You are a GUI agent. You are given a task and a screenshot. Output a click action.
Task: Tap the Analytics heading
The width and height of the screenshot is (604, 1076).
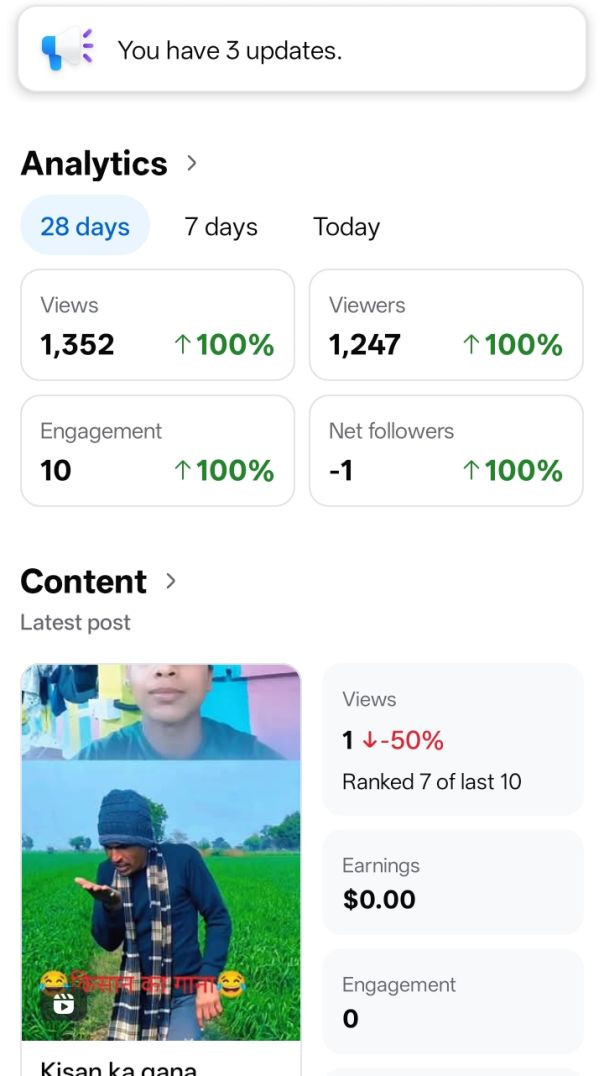(x=94, y=163)
